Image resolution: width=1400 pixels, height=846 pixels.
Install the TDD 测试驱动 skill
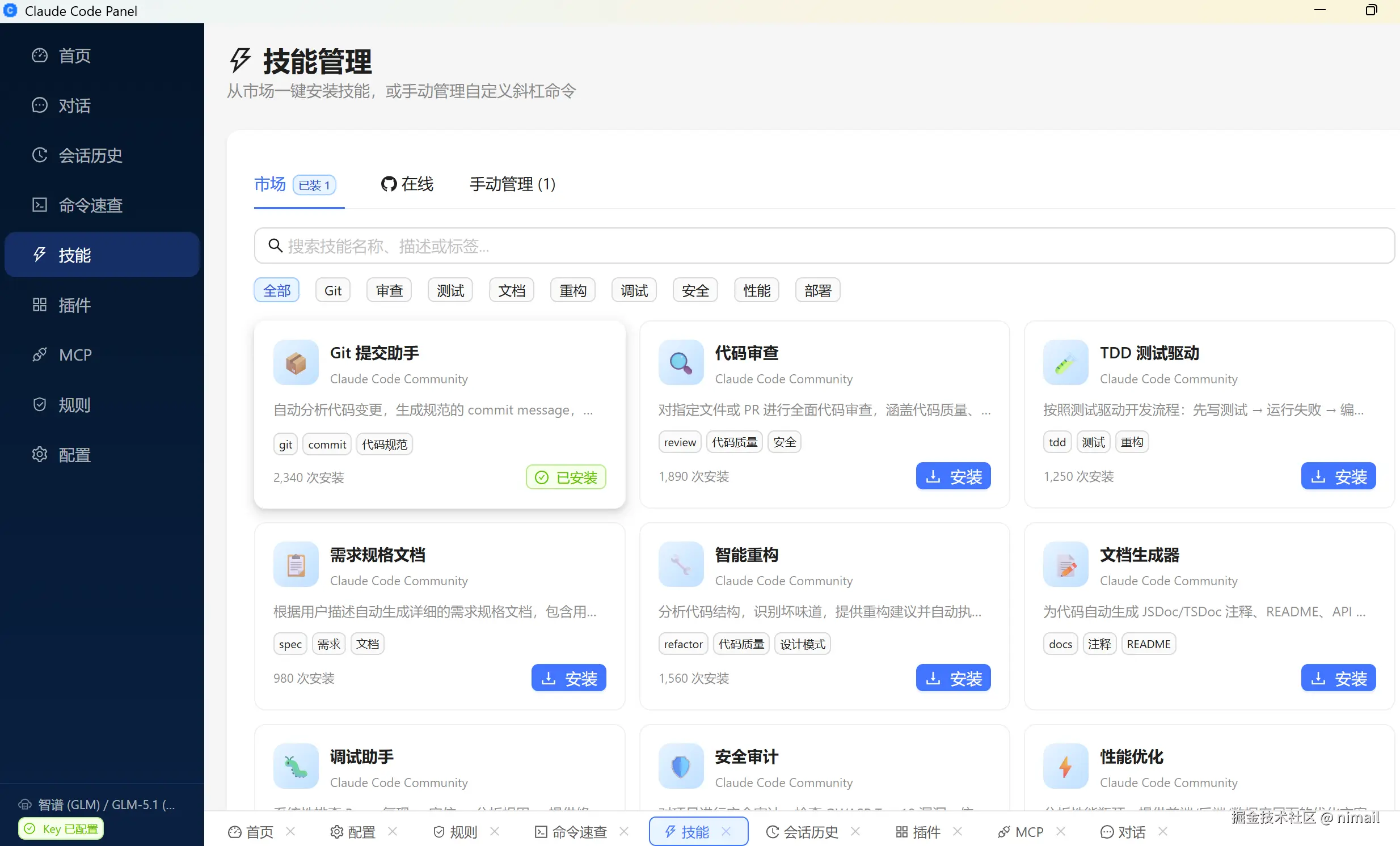(x=1338, y=476)
